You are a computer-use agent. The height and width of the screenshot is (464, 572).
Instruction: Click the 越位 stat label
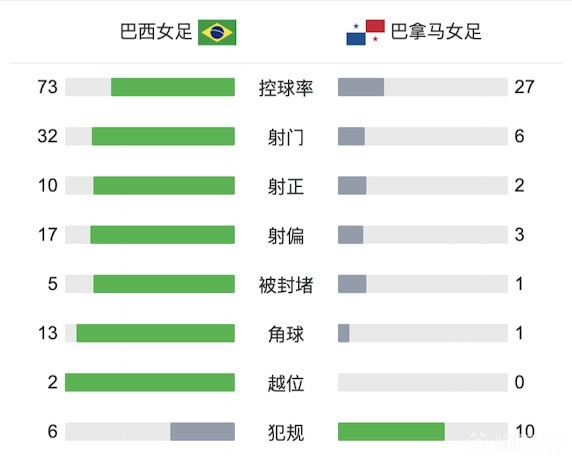[x=286, y=384]
